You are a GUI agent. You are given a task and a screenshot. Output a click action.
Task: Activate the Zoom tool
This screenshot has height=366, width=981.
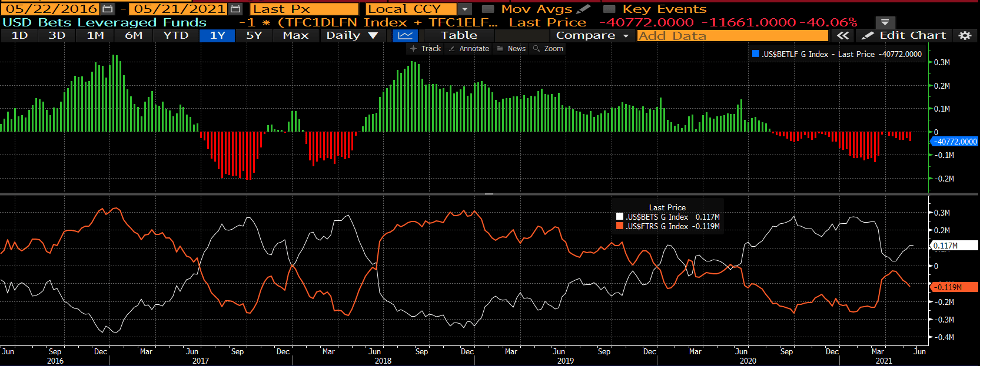pyautogui.click(x=548, y=49)
